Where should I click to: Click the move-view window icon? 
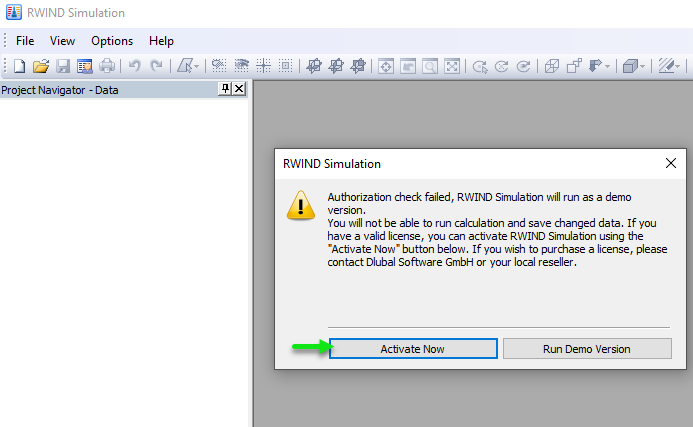386,66
